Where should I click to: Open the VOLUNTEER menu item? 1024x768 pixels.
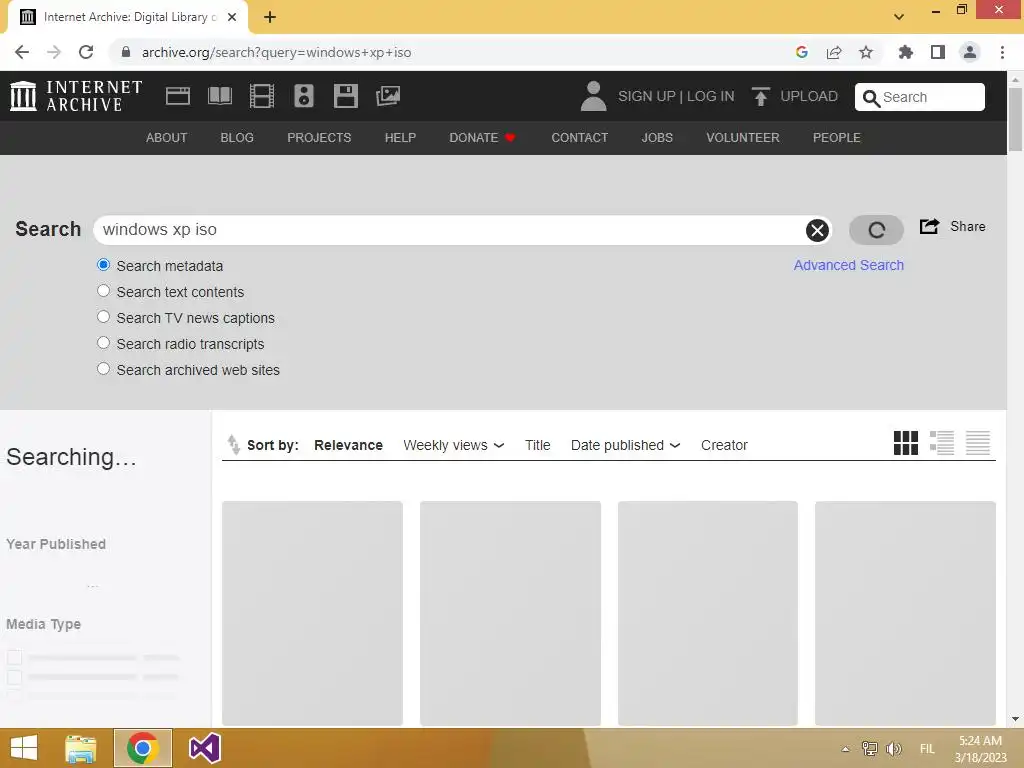(x=743, y=138)
